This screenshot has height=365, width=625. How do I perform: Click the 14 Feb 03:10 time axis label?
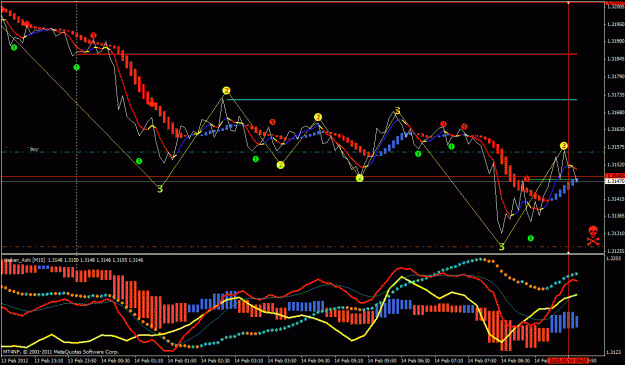point(249,361)
